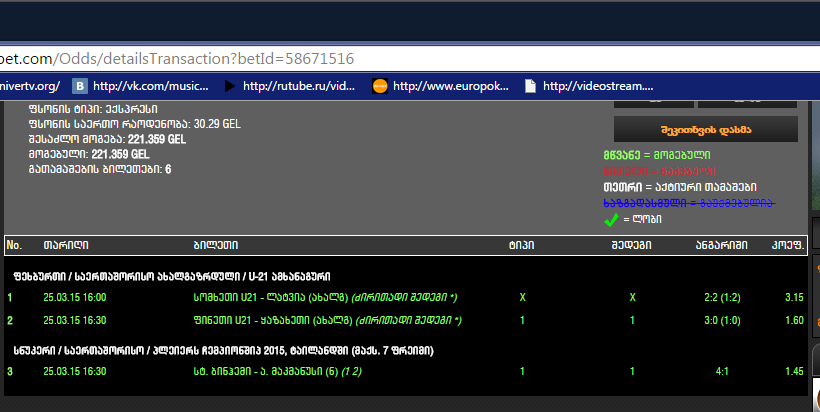
Task: Open the vk.com/music bookmark
Action: (151, 86)
